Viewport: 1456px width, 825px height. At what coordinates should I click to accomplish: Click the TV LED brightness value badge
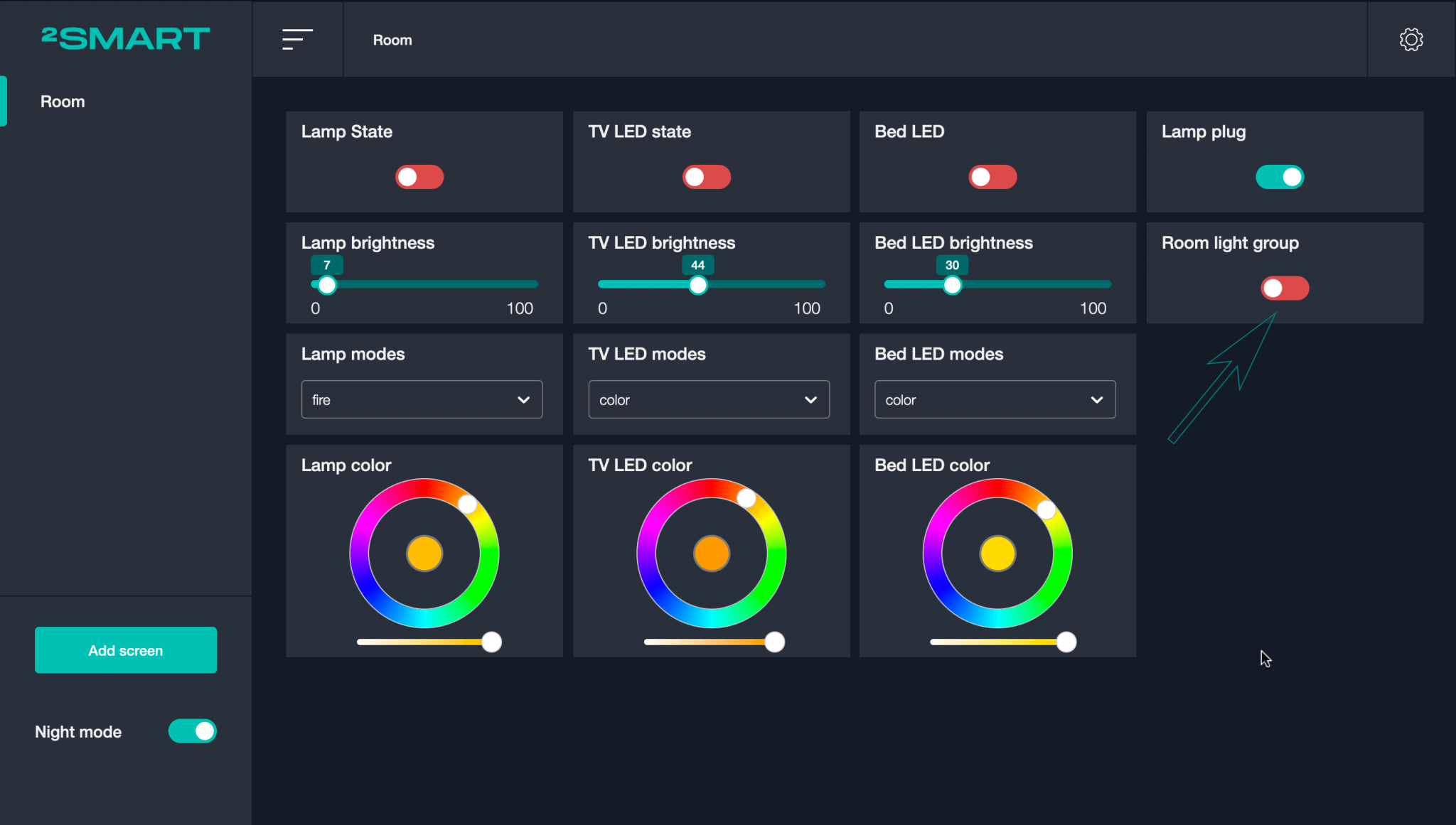tap(698, 264)
